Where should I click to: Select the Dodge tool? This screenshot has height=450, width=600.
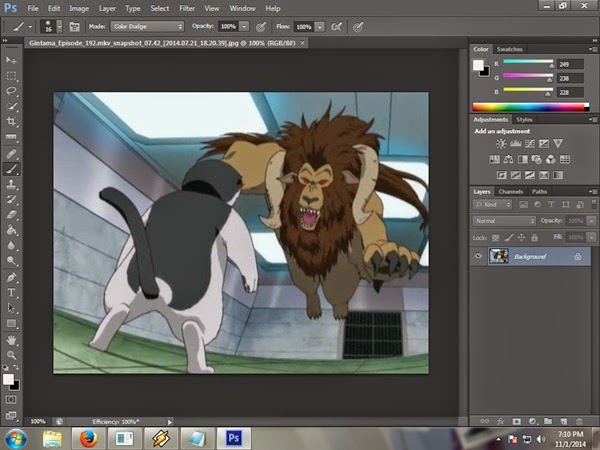(x=11, y=261)
